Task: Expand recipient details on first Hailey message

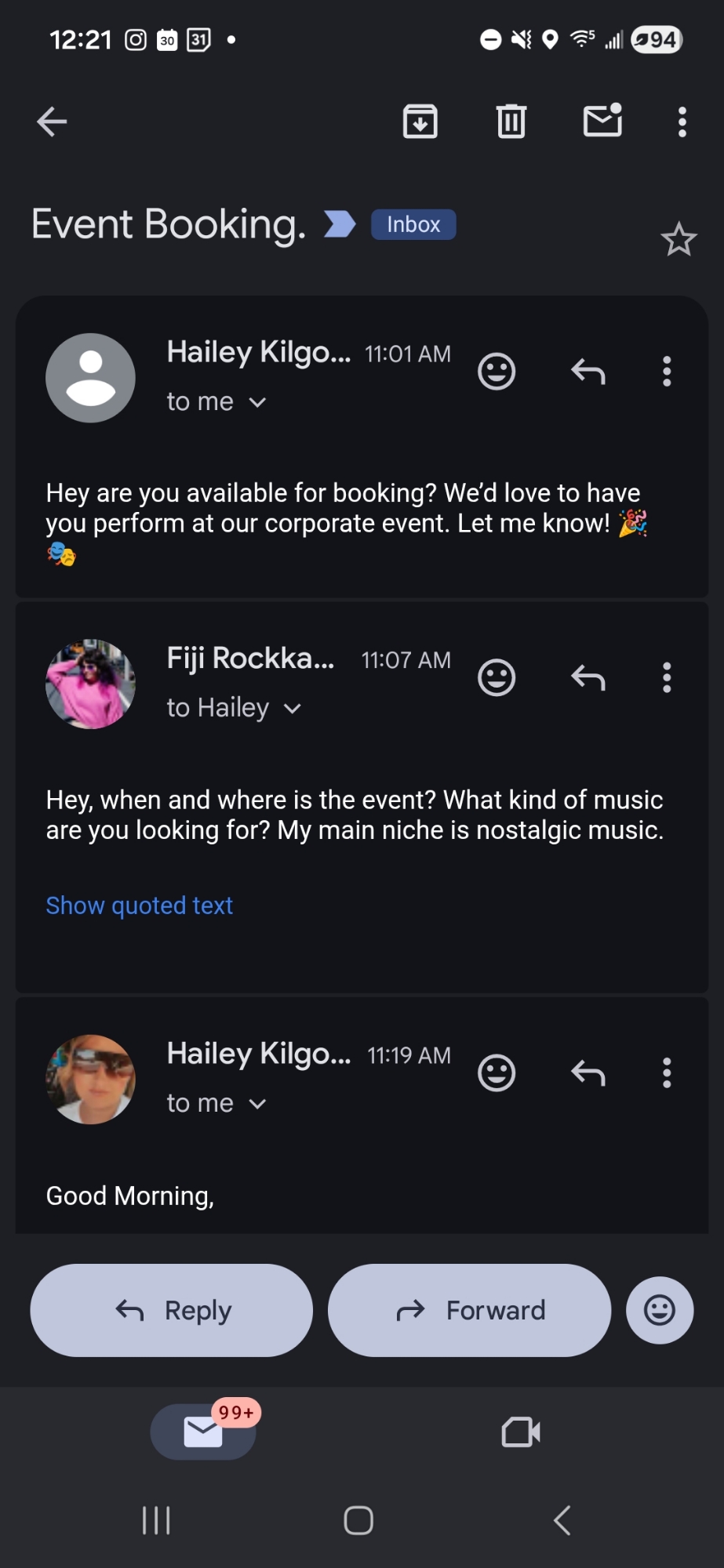Action: [257, 402]
